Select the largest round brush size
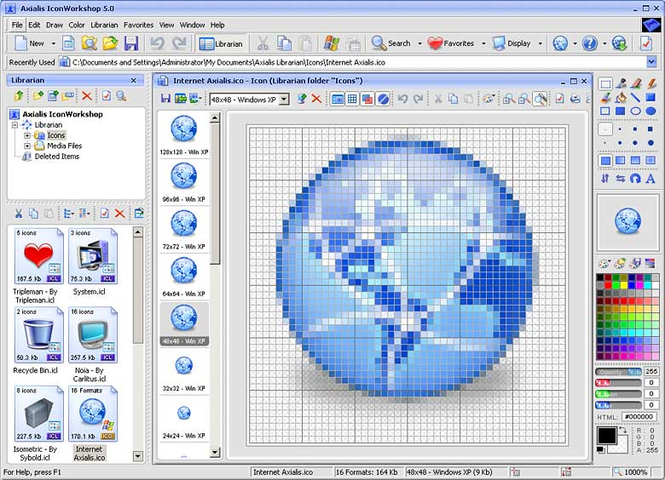Image resolution: width=665 pixels, height=480 pixels. (651, 143)
